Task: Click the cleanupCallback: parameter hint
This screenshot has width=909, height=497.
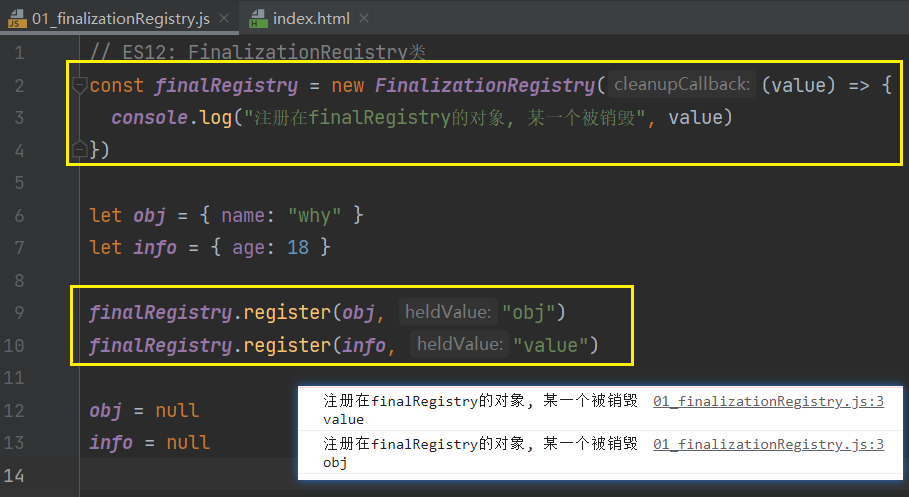Action: coord(682,85)
